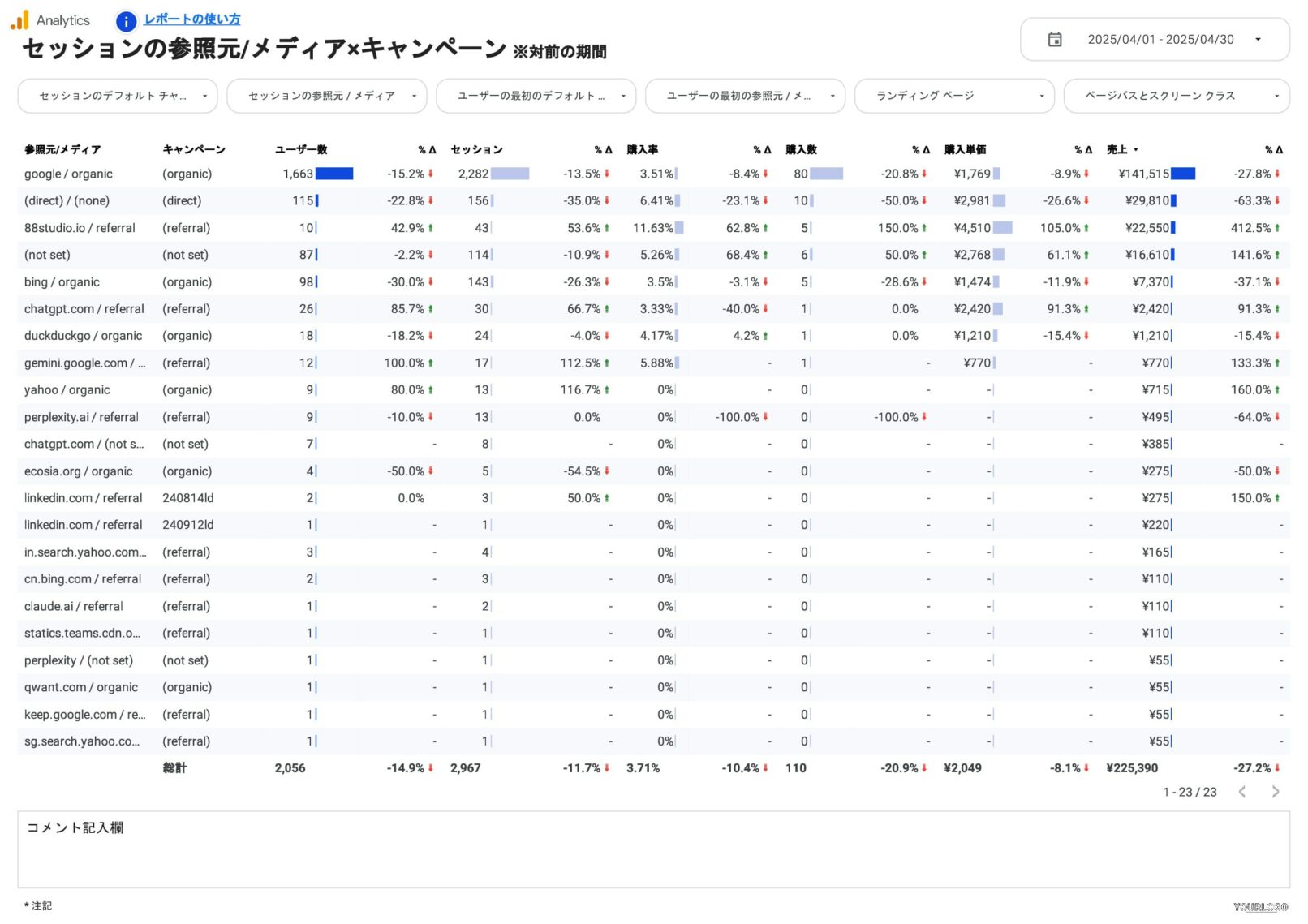Sort the table by the ユーザー数 header

301,149
